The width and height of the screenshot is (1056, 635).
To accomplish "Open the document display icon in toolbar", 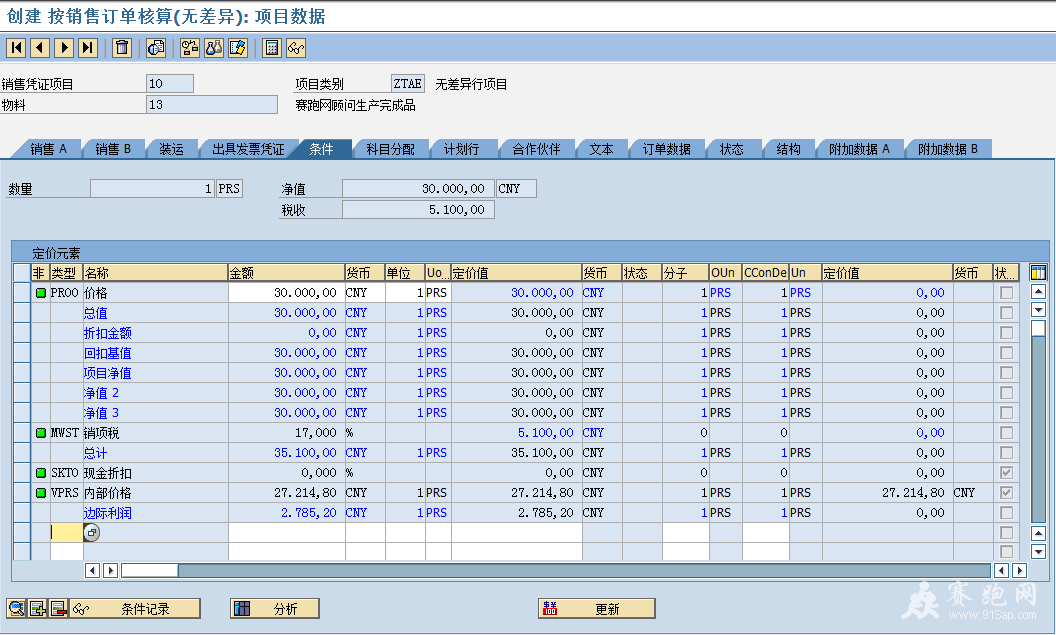I will (156, 48).
